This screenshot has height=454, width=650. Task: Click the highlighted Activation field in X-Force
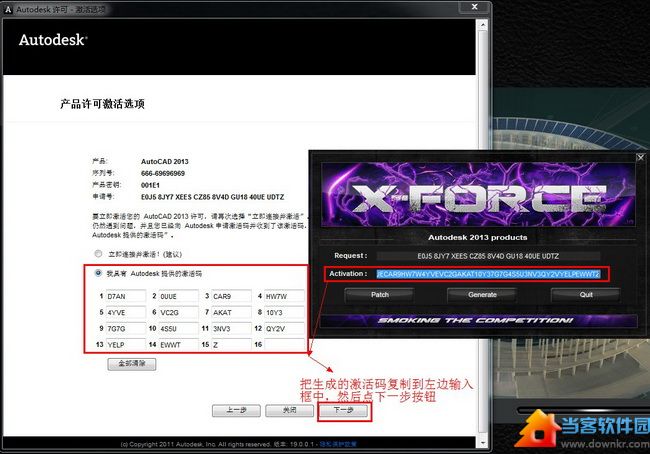pos(488,274)
